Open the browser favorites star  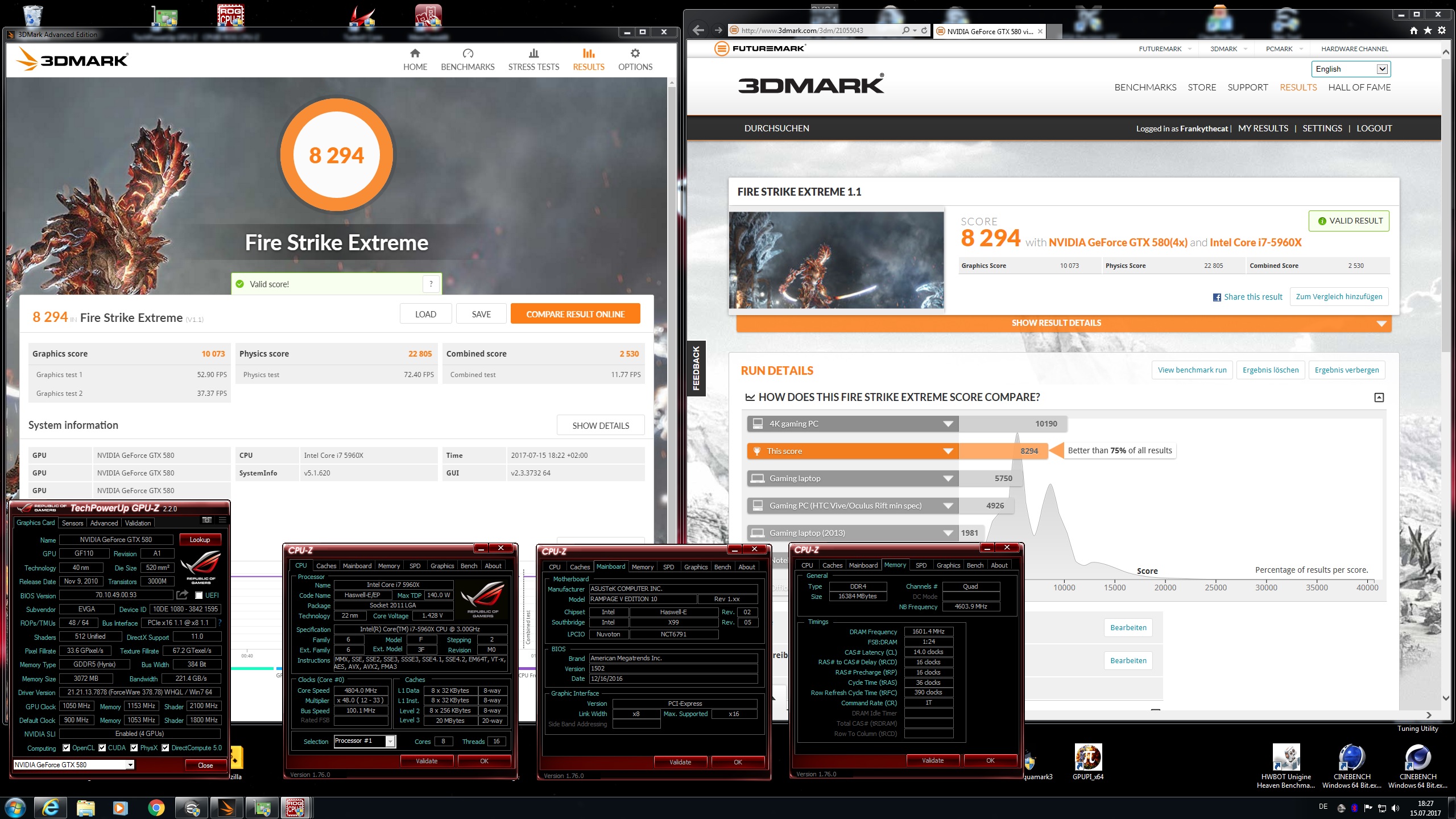tap(1428, 31)
